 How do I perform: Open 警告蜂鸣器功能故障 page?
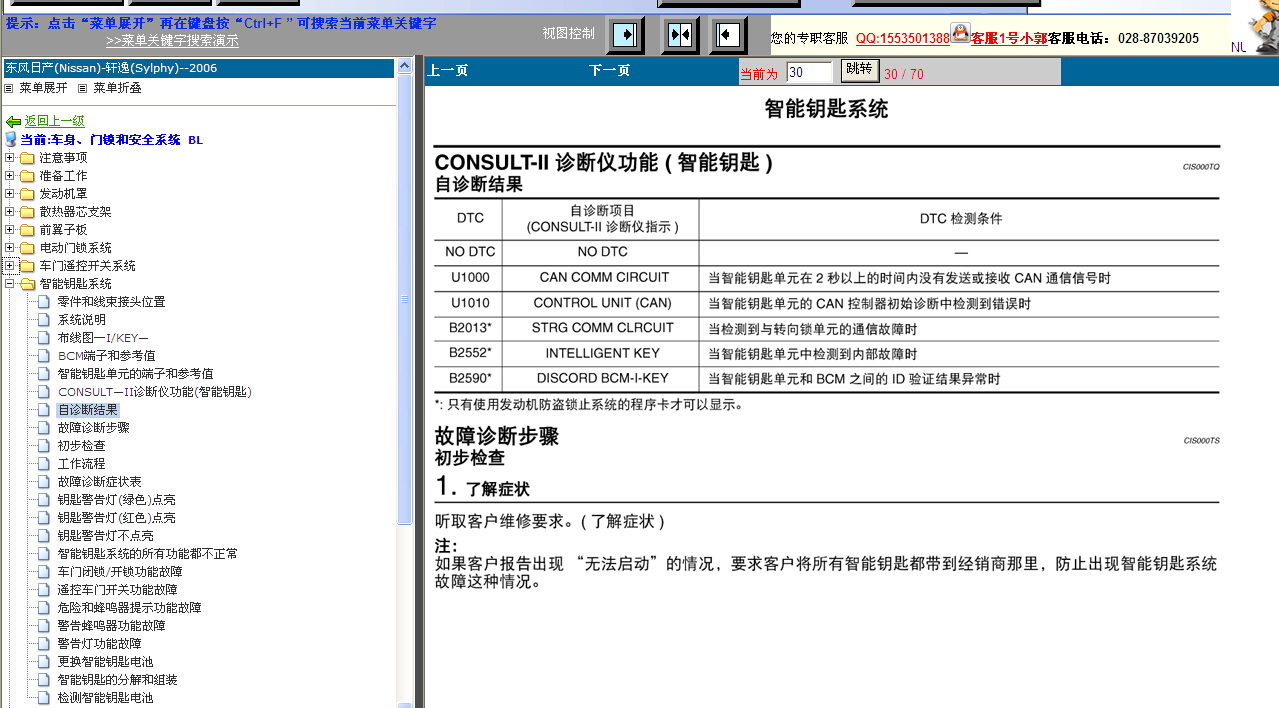click(111, 626)
